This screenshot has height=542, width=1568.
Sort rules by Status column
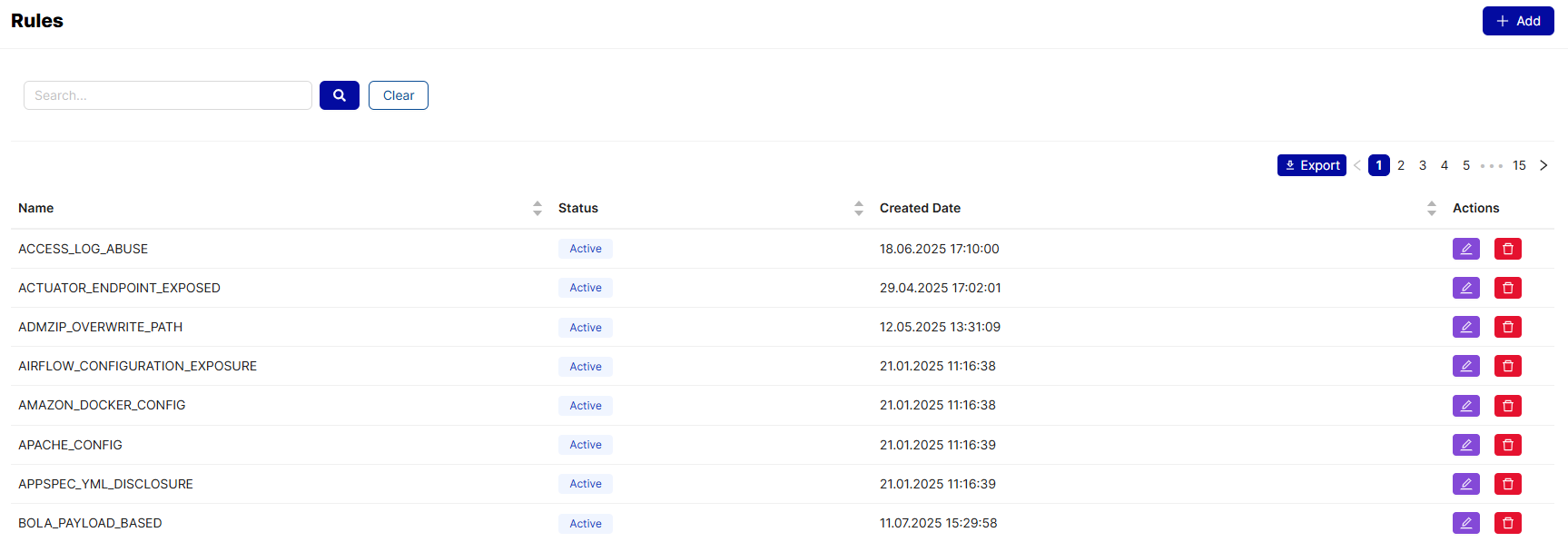point(858,208)
